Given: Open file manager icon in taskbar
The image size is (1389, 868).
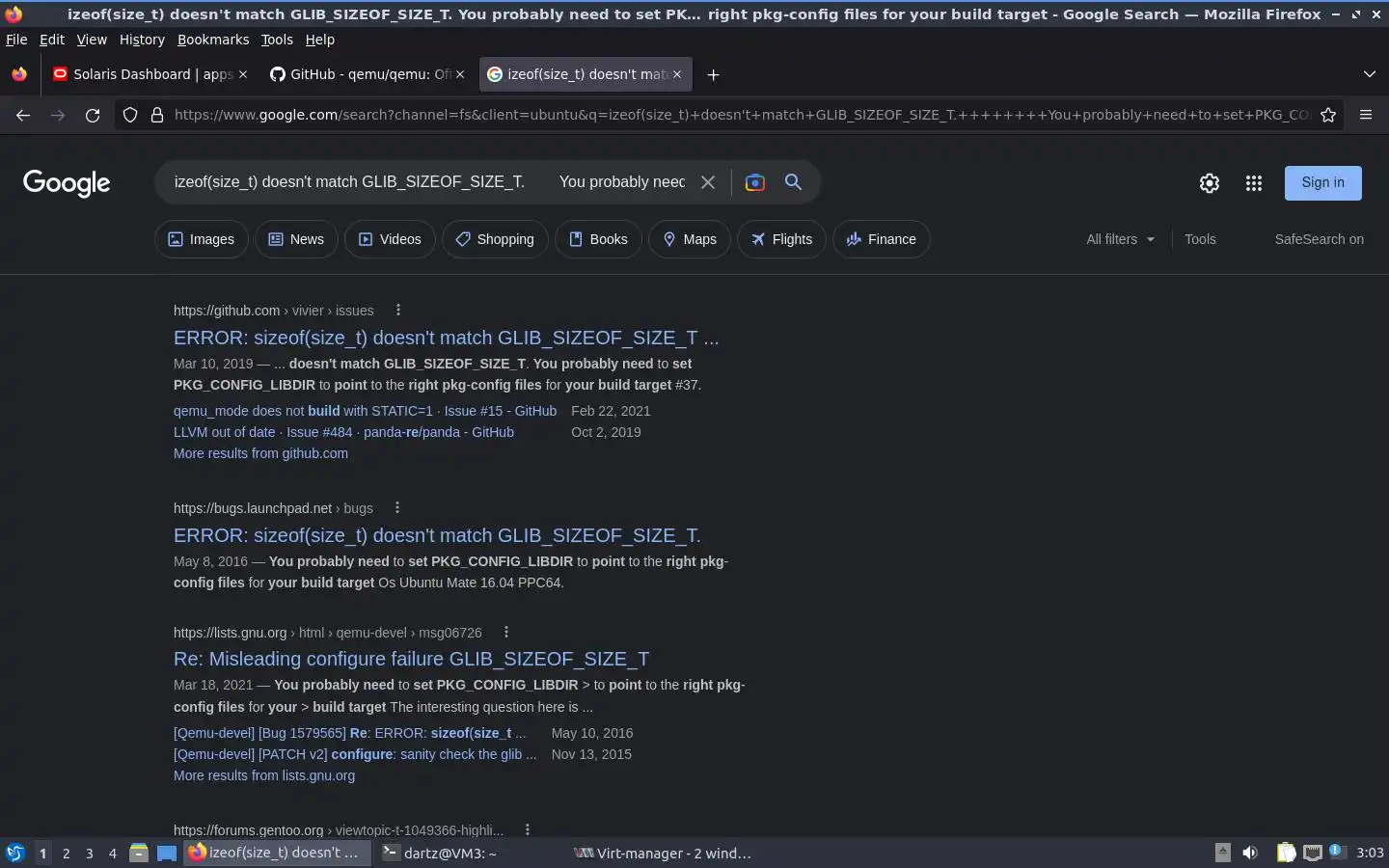Looking at the screenshot, I should click(139, 853).
